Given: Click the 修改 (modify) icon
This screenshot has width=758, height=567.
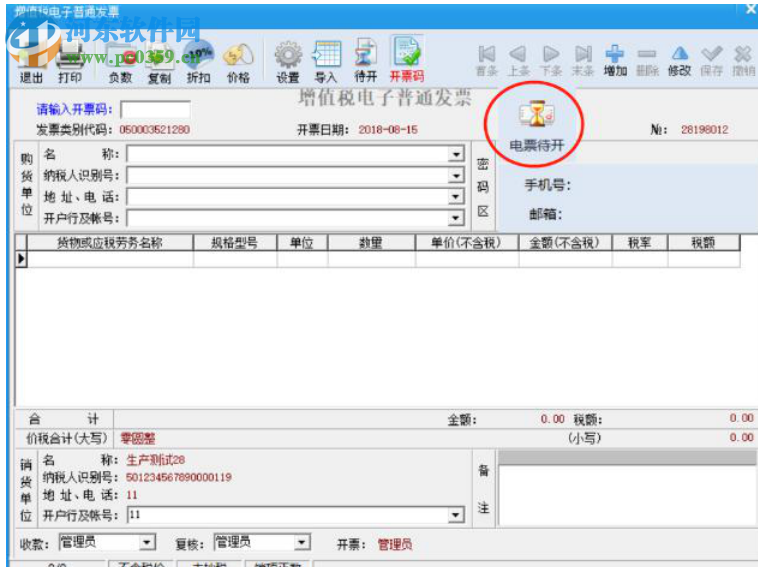Looking at the screenshot, I should pos(679,60).
